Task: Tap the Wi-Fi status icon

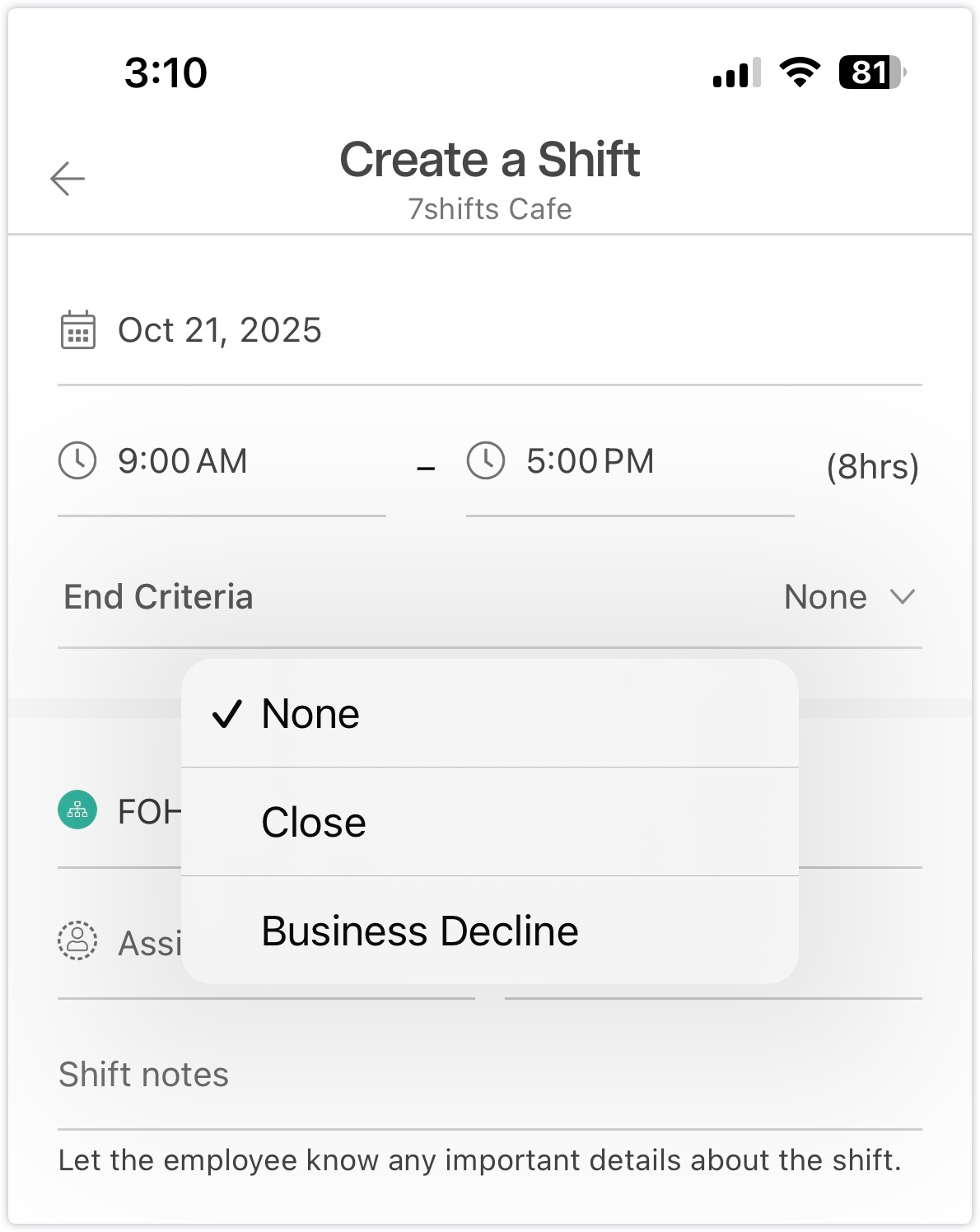Action: coord(800,72)
